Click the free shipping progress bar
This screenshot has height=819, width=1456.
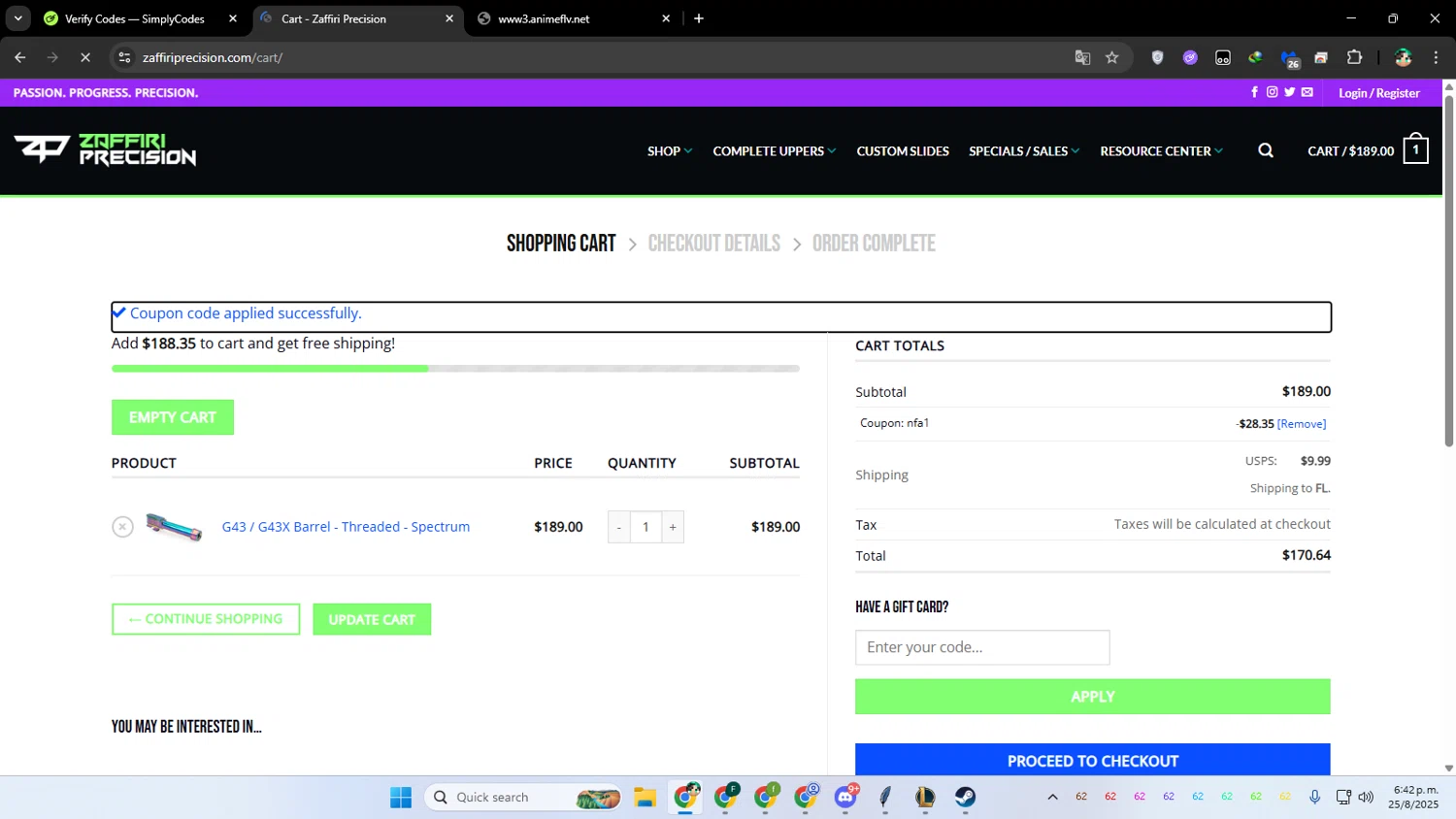click(x=455, y=369)
